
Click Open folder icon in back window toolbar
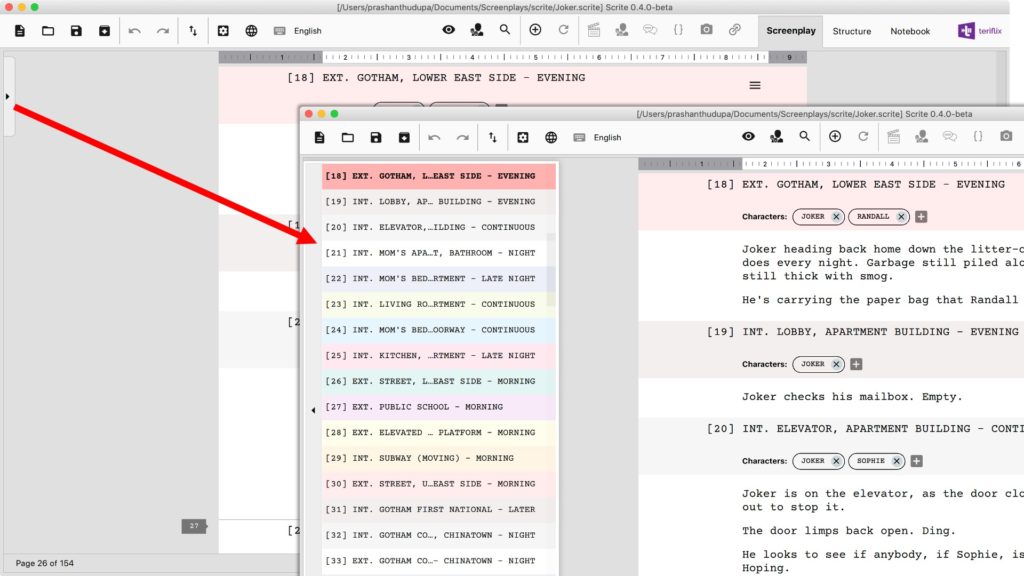click(x=48, y=31)
